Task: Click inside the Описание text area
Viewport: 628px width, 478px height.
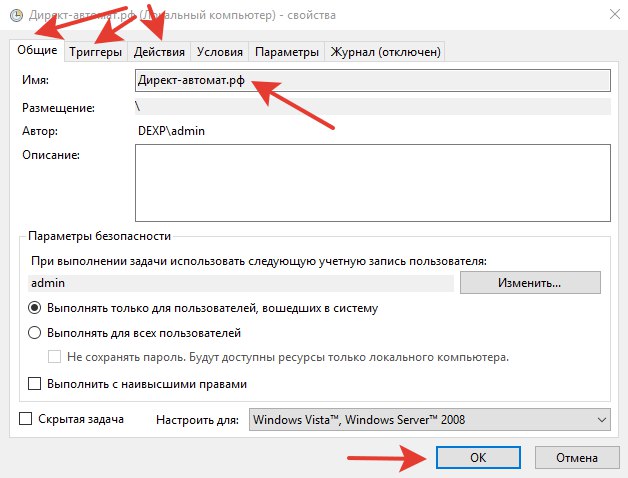Action: (x=371, y=181)
